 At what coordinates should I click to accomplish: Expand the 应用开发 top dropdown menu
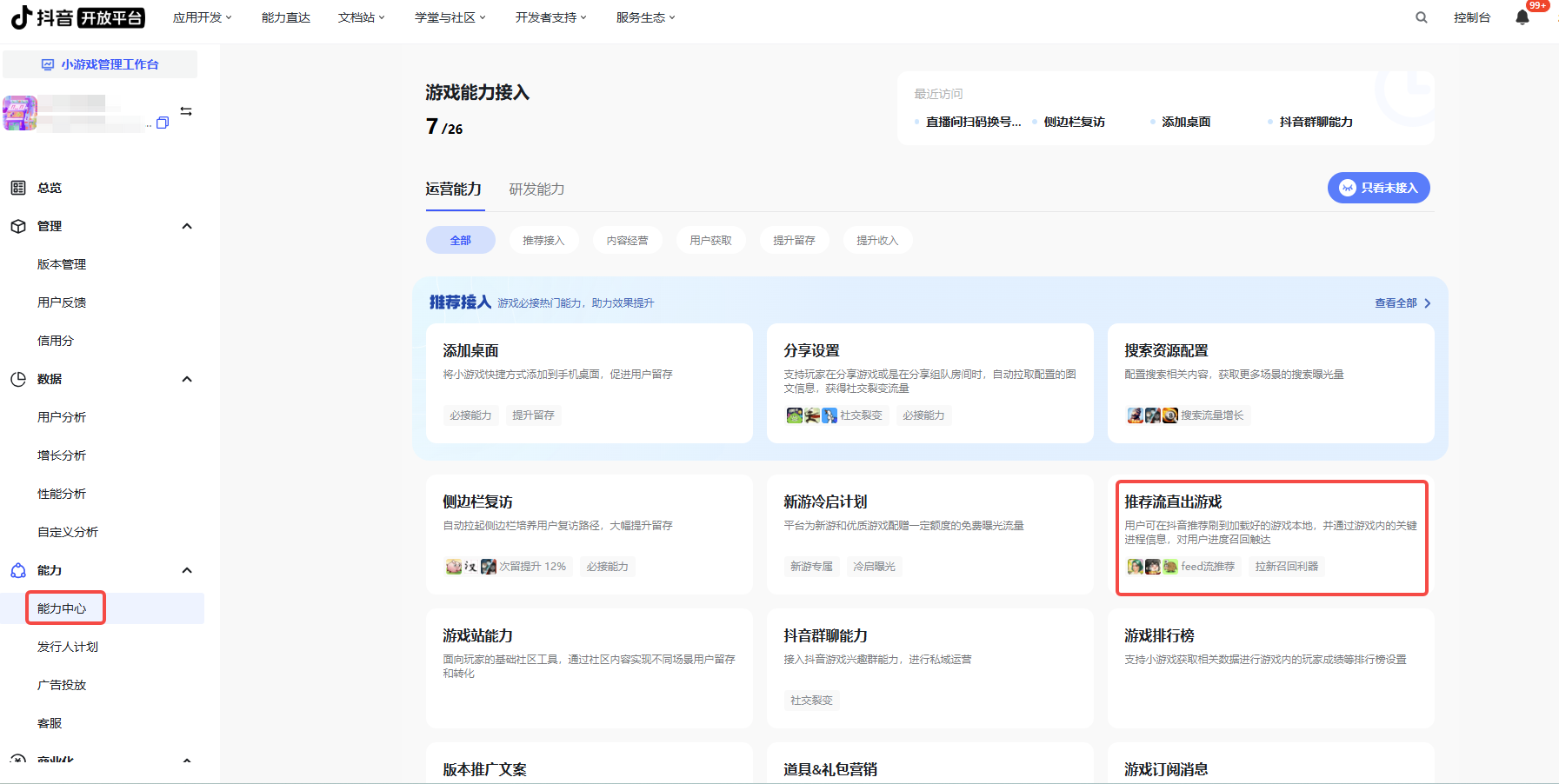pos(202,17)
